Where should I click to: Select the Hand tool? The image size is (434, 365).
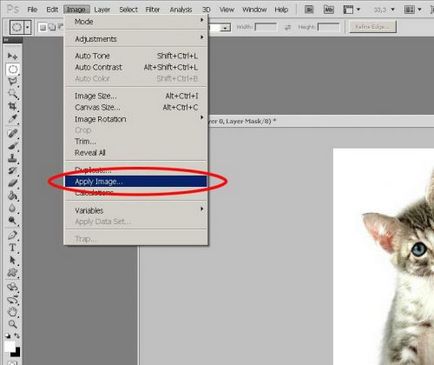point(13,312)
